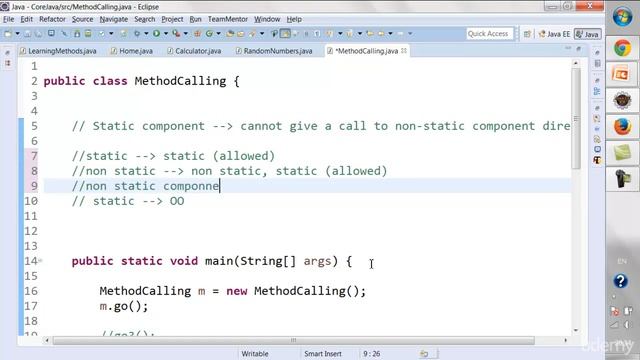Viewport: 640px width, 360px height.
Task: Click the scroll up arrow of editor
Action: pos(576,63)
